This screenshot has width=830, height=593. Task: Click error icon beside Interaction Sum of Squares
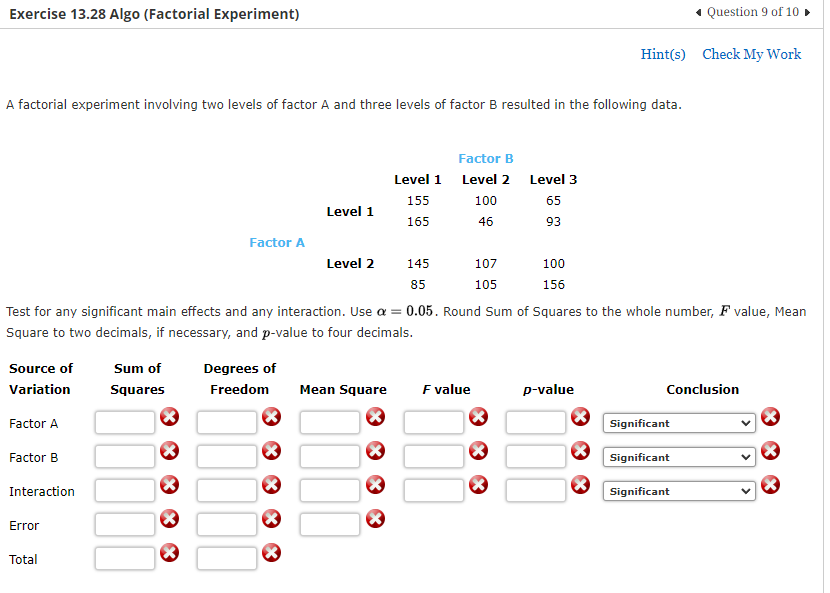[x=169, y=484]
